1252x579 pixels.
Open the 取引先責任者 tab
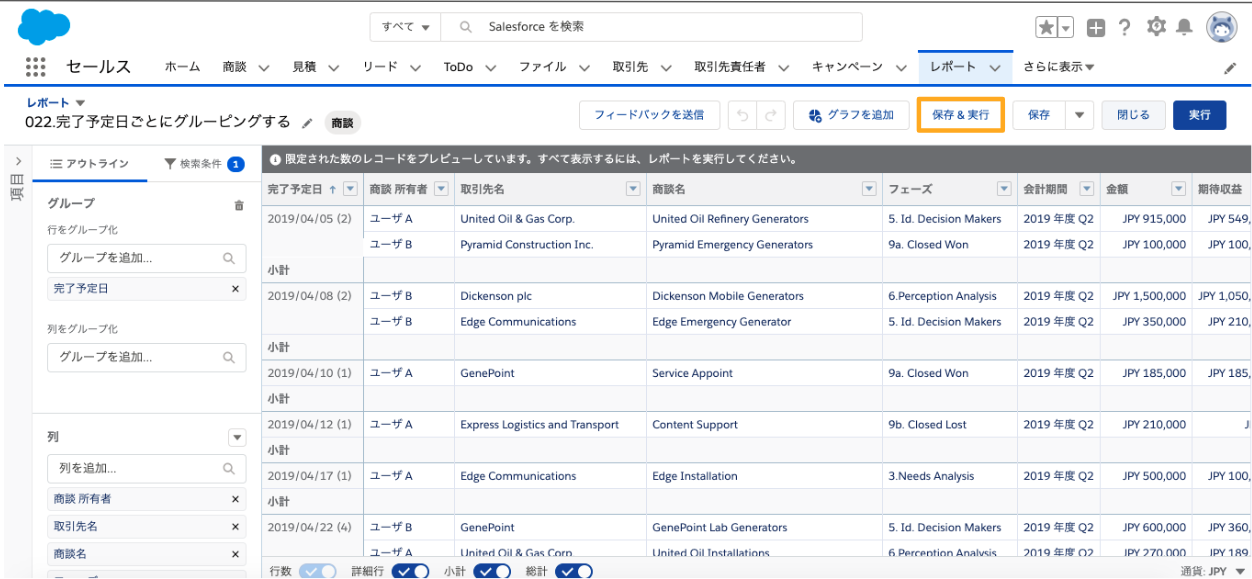click(730, 67)
